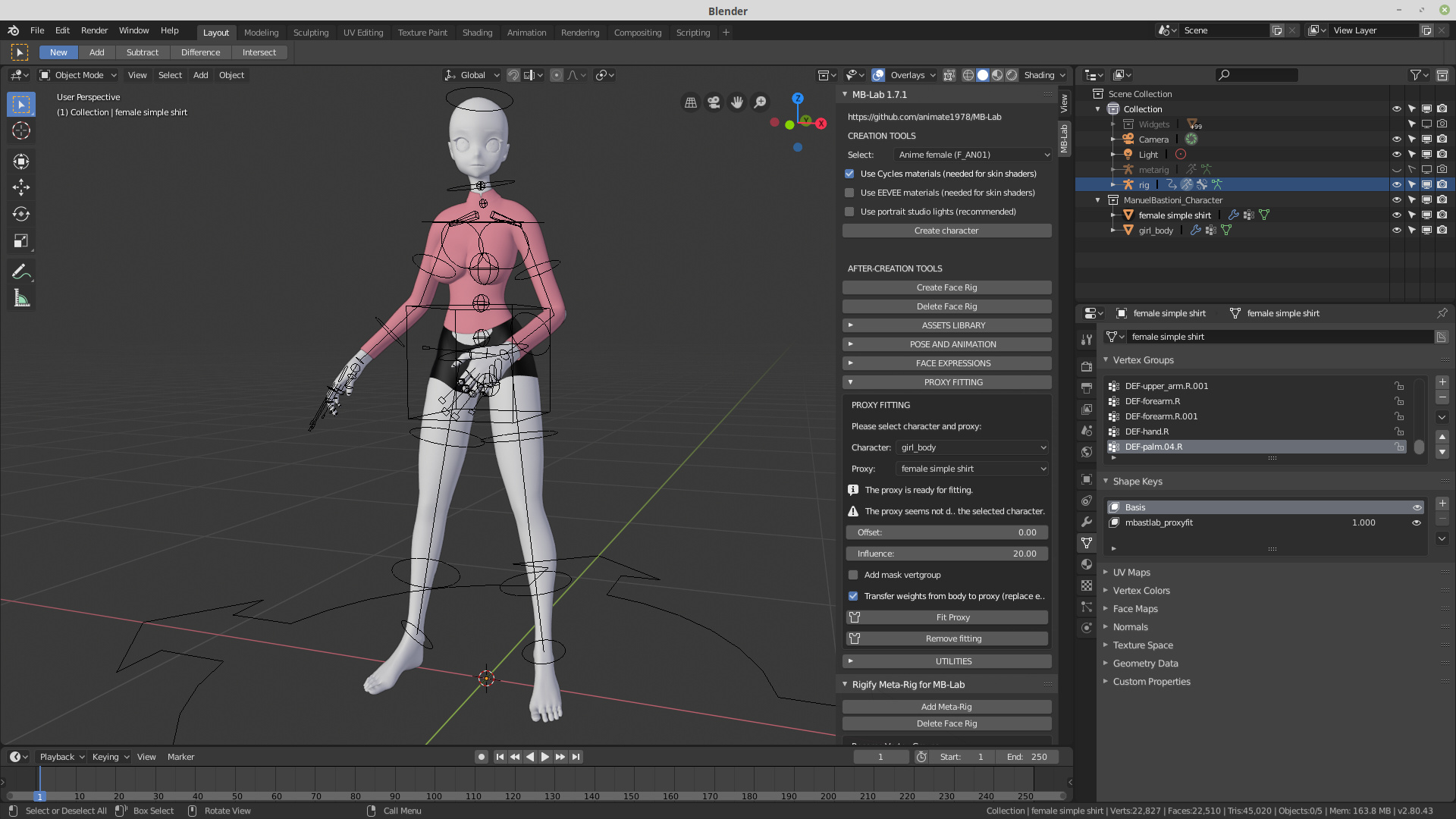
Task: Expand the Geometry Data section
Action: tap(1145, 664)
